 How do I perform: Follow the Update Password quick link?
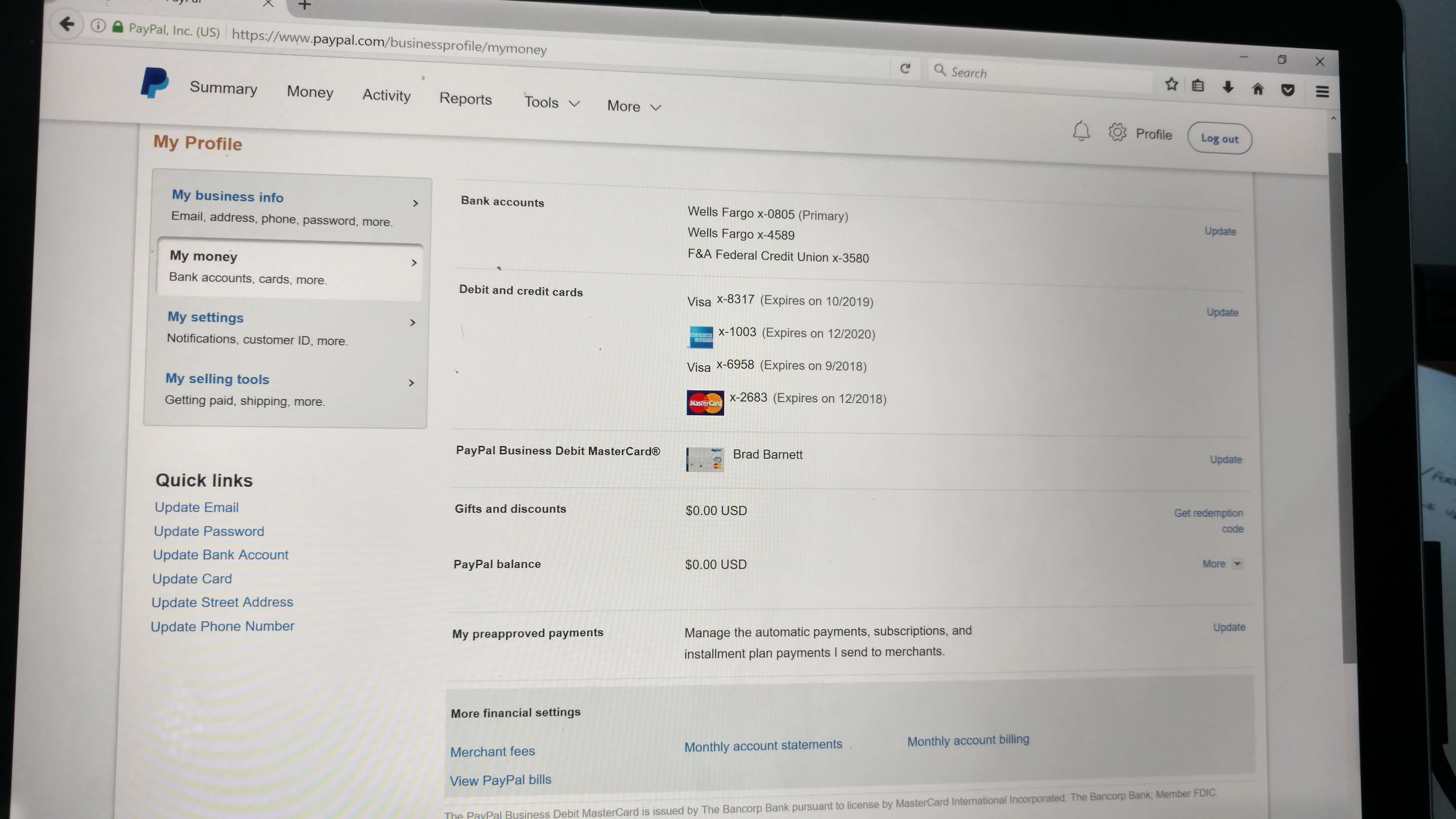(209, 531)
